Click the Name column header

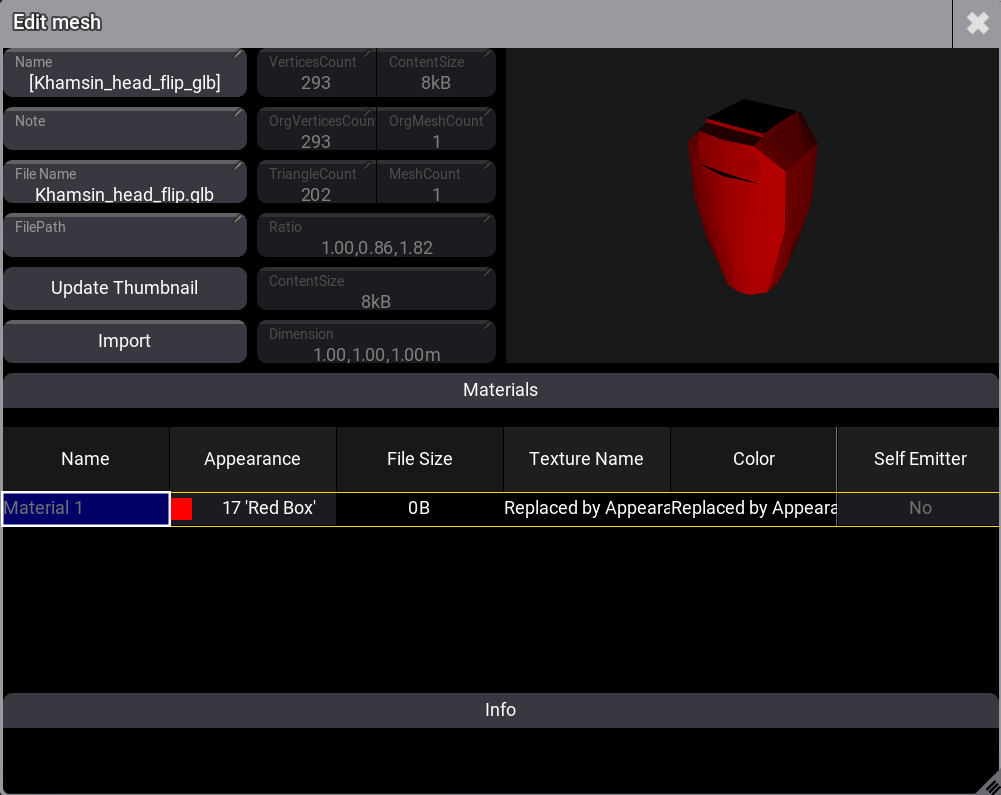(86, 458)
